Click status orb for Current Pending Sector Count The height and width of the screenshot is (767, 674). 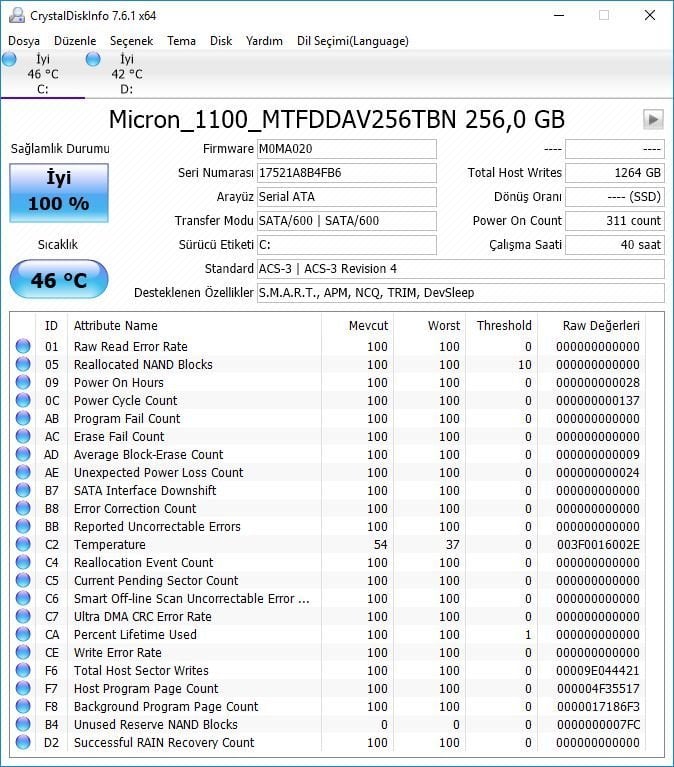(23, 580)
